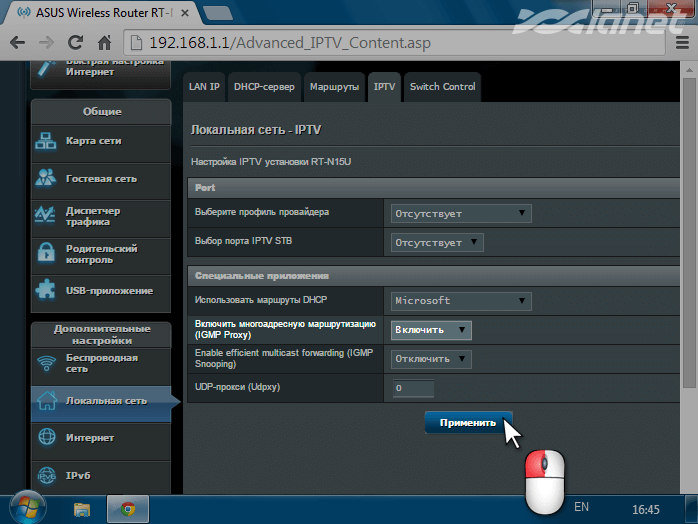This screenshot has height=524, width=698.
Task: Expand the IPTV STB port dropdown
Action: point(436,242)
